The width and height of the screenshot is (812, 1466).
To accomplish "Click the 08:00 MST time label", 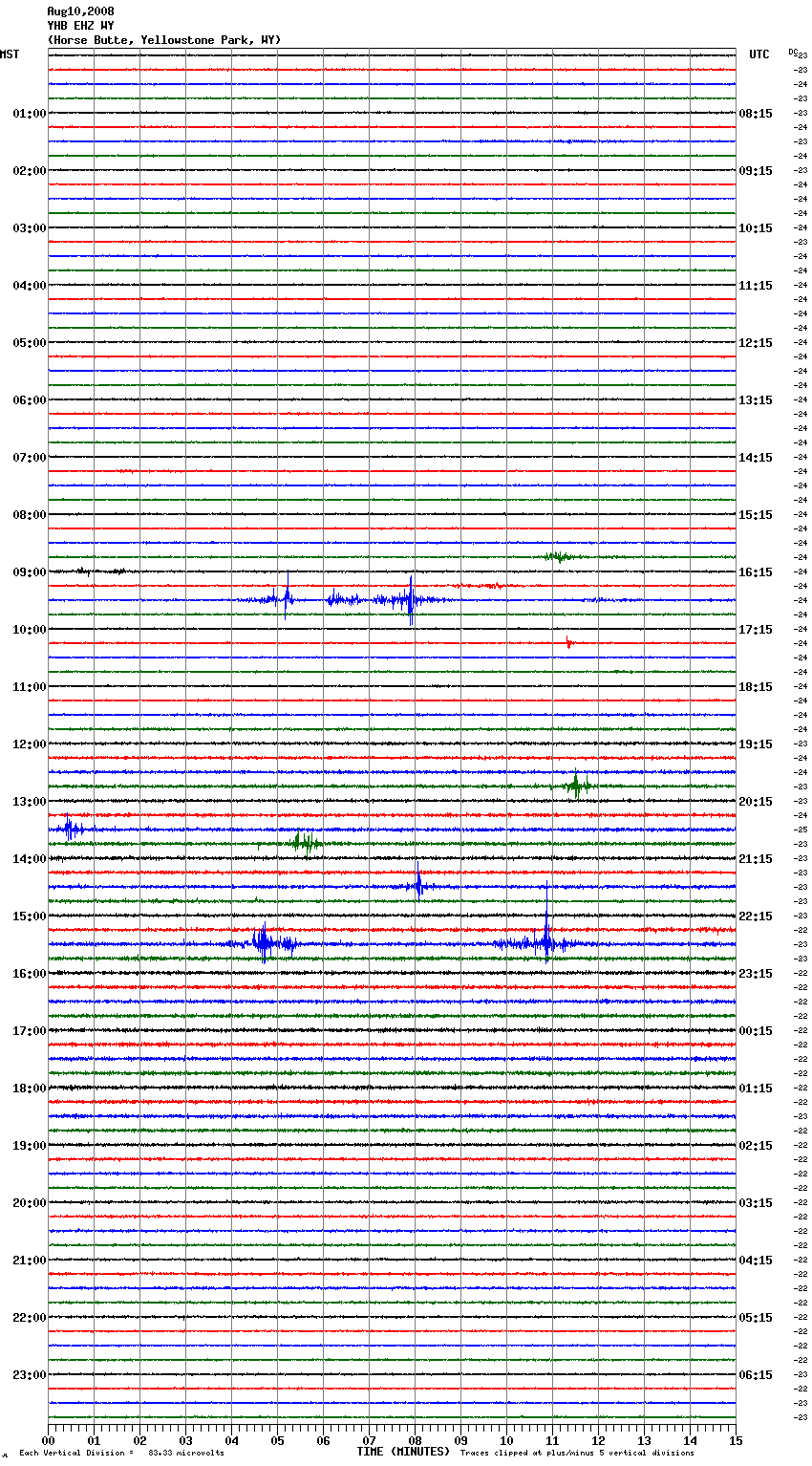I will [30, 515].
